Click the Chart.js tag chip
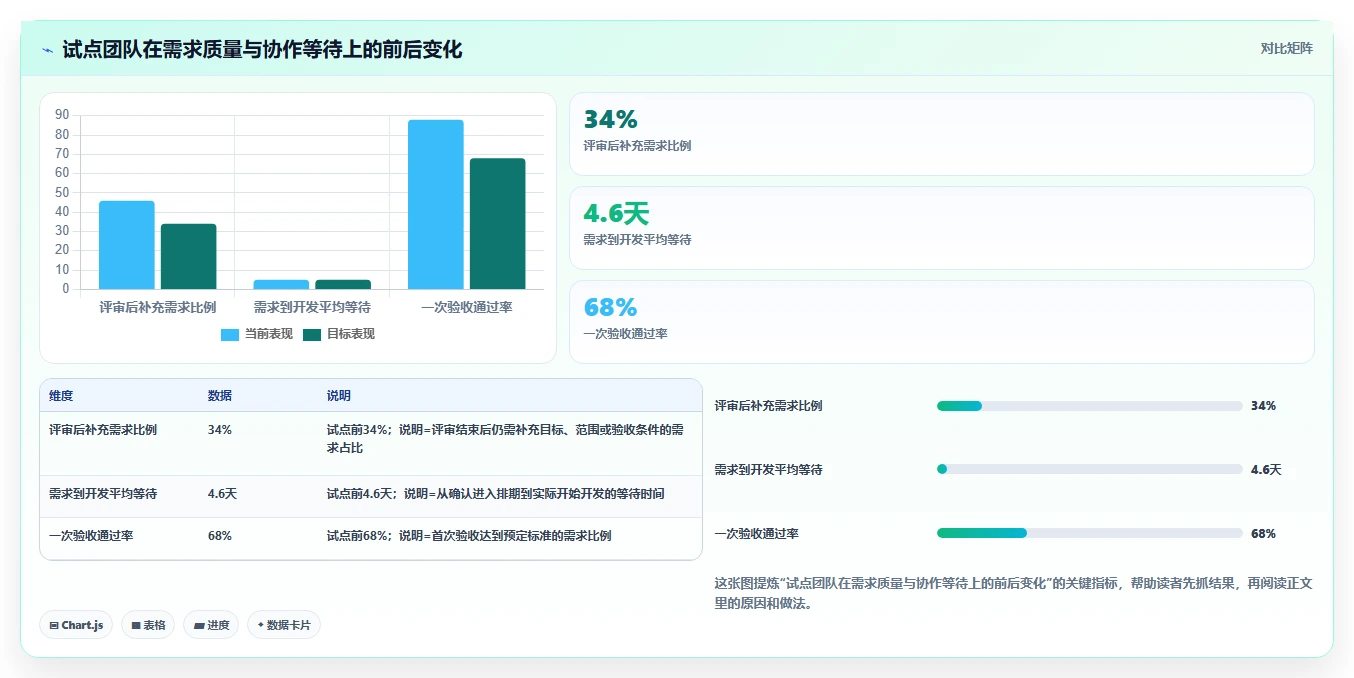The height and width of the screenshot is (678, 1354). [76, 625]
